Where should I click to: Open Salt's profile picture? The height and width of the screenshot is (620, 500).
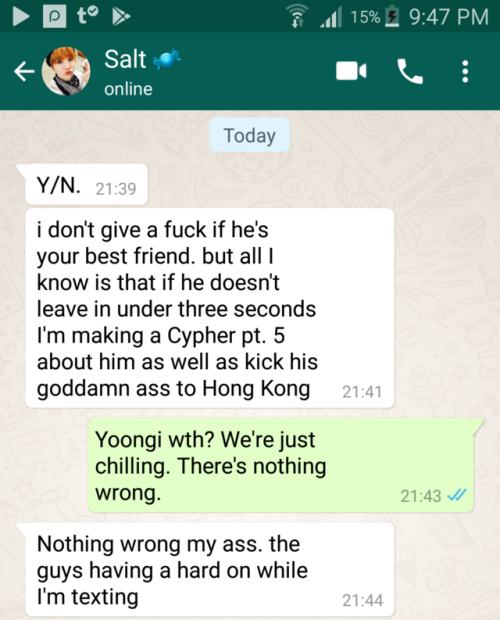pos(66,71)
